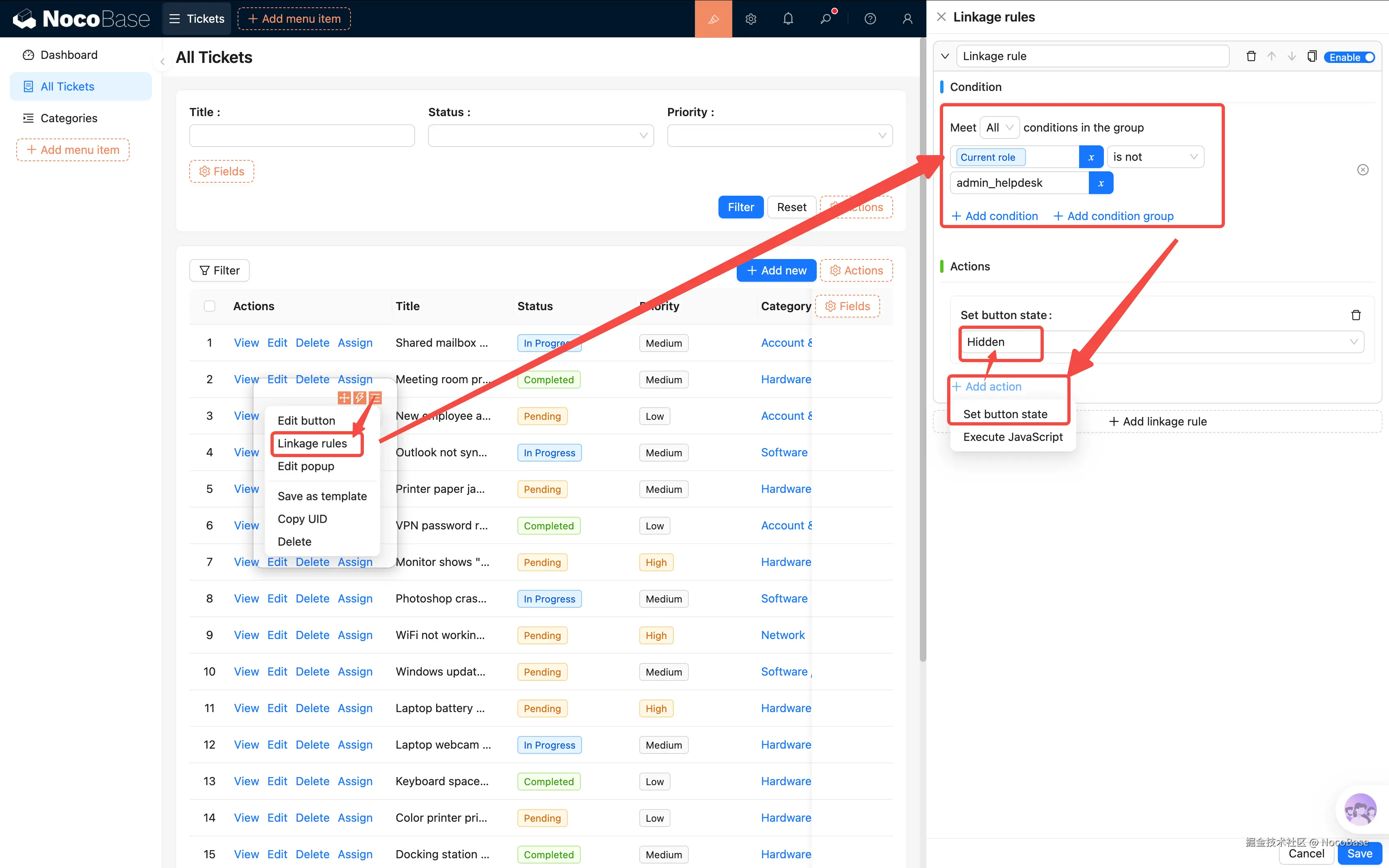Remove Set button state action trash icon
This screenshot has width=1389, height=868.
coord(1356,315)
